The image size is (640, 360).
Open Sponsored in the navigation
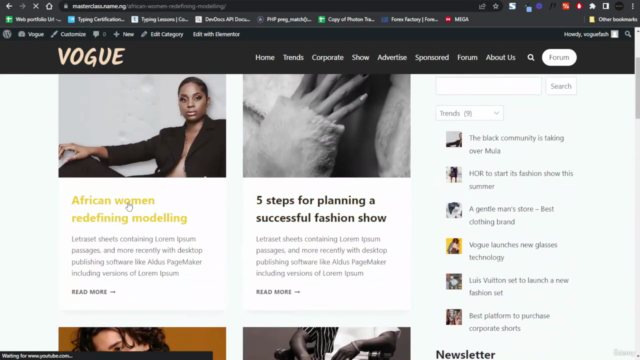coord(432,58)
